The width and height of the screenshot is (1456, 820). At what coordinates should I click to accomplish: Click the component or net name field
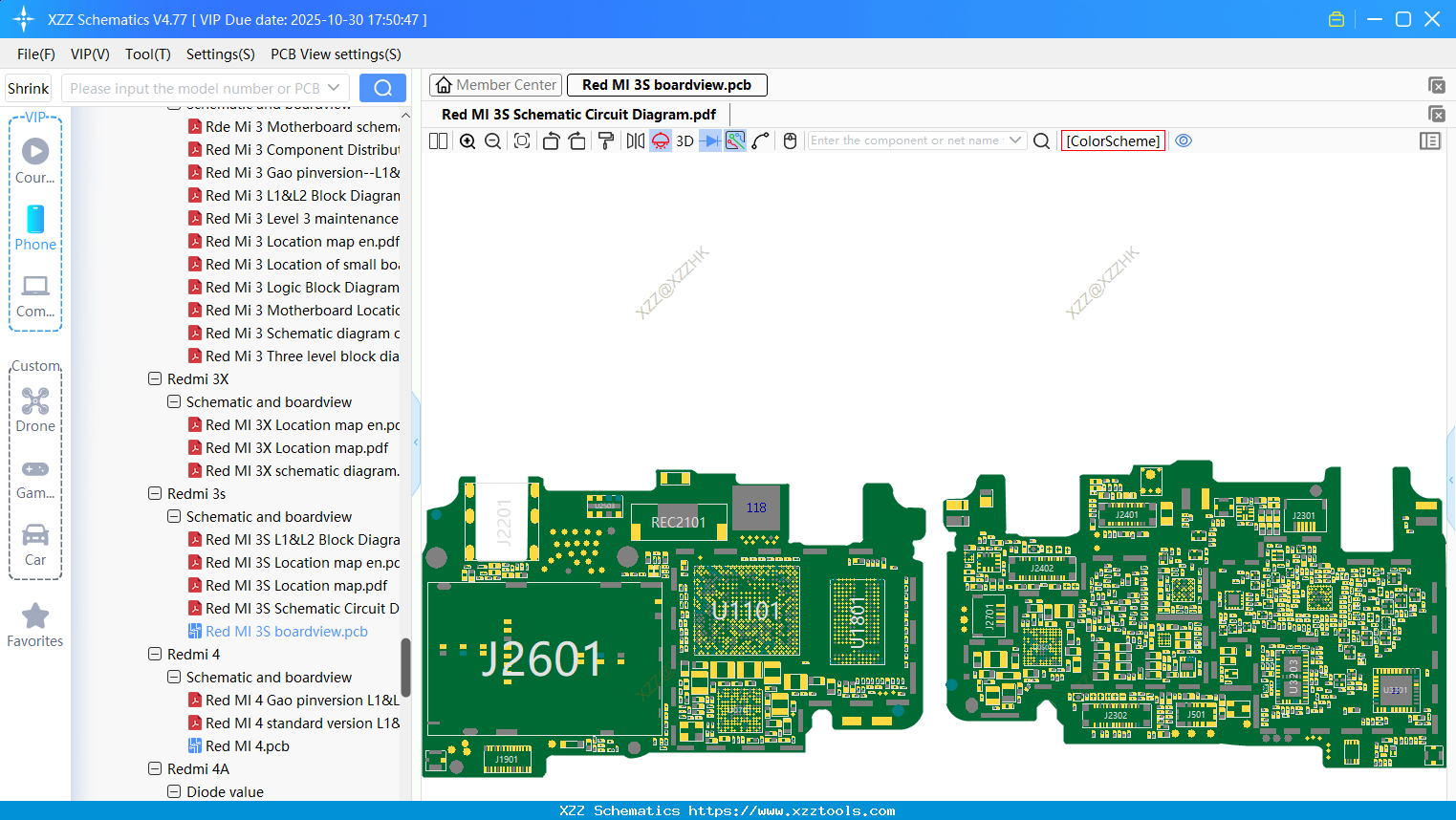point(906,140)
